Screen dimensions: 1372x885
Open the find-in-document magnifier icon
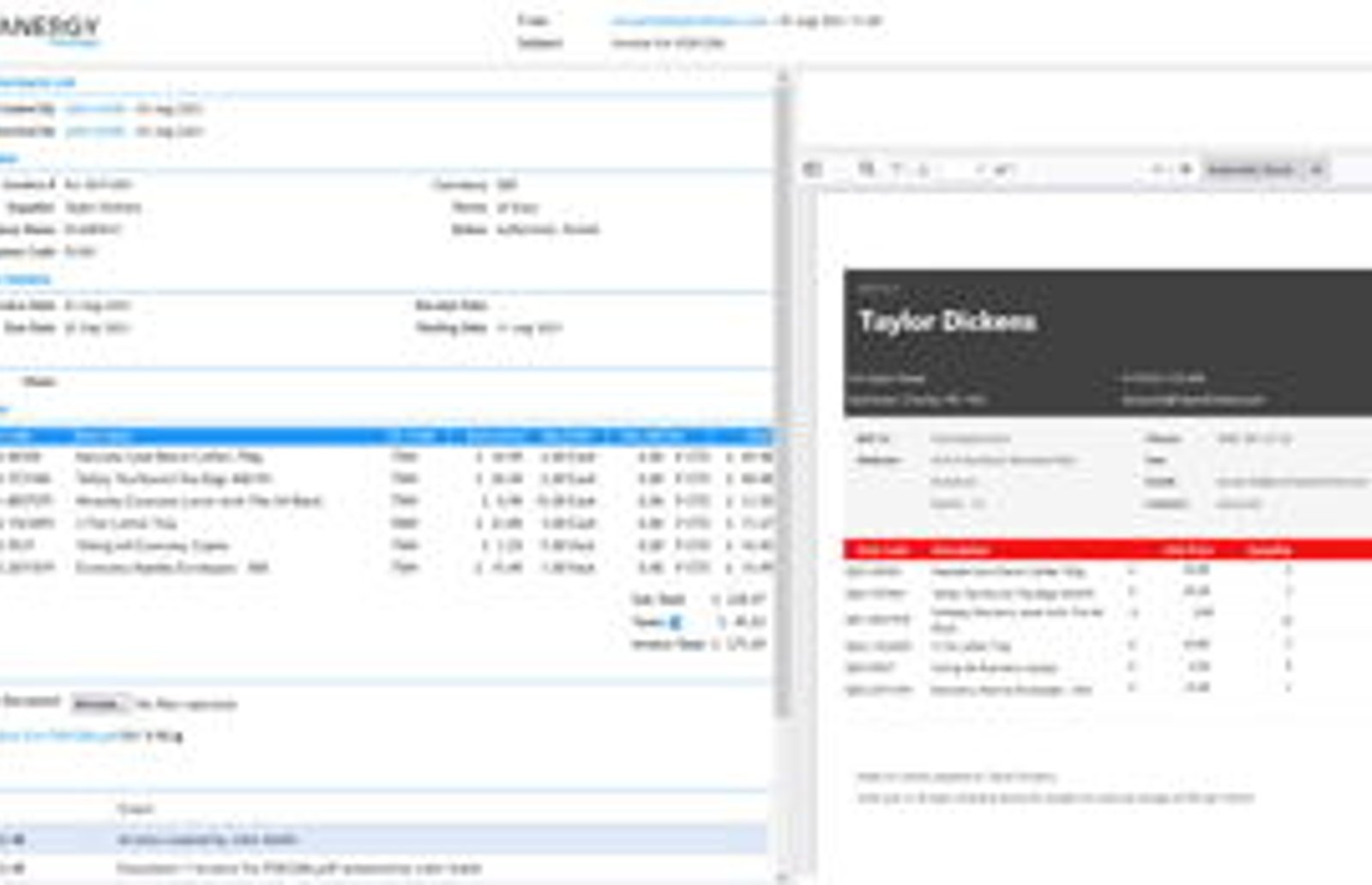866,169
